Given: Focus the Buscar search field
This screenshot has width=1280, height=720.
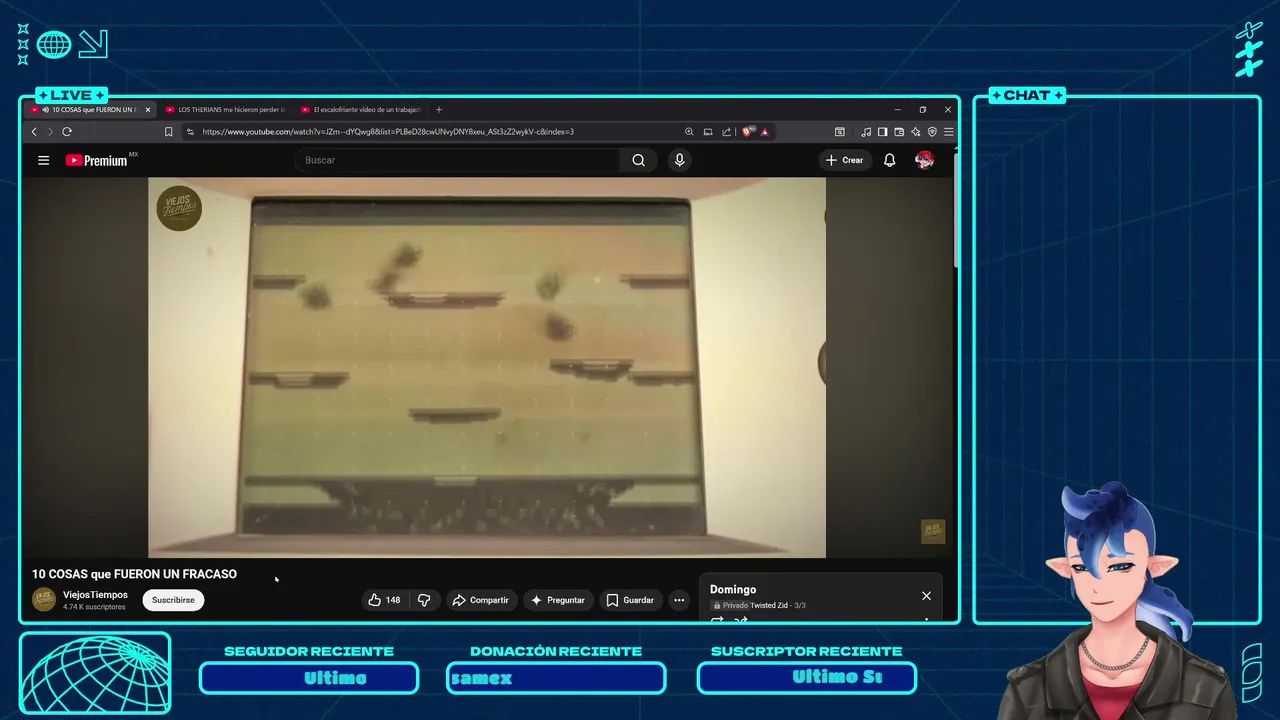Looking at the screenshot, I should (x=458, y=160).
